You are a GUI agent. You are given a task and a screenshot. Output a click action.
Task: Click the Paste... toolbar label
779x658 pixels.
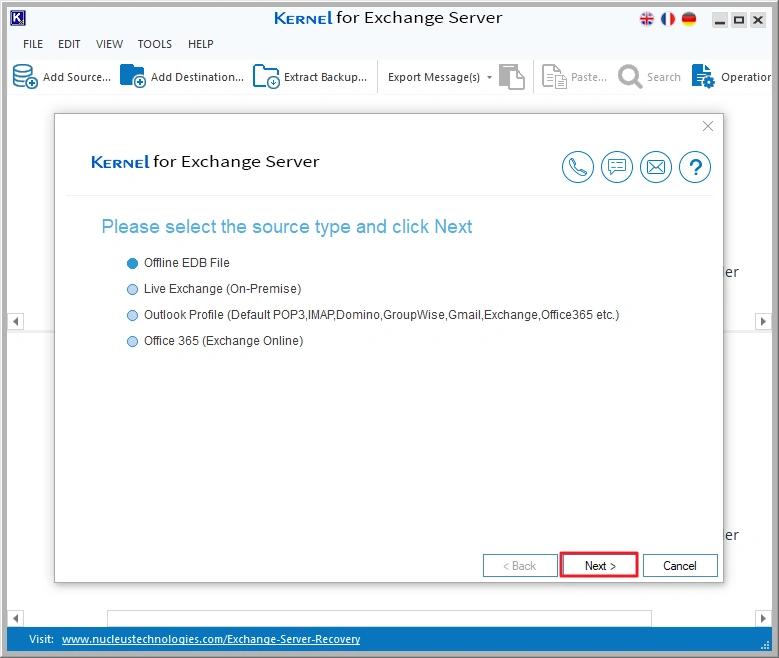(589, 78)
